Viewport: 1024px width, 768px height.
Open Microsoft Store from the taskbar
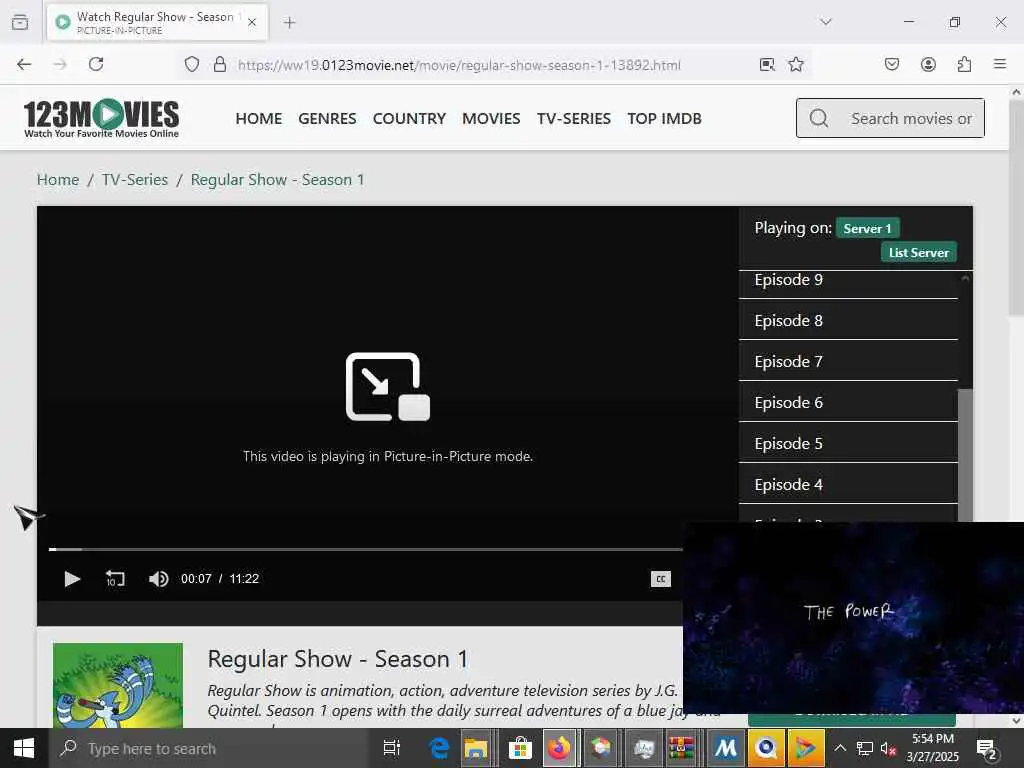520,748
